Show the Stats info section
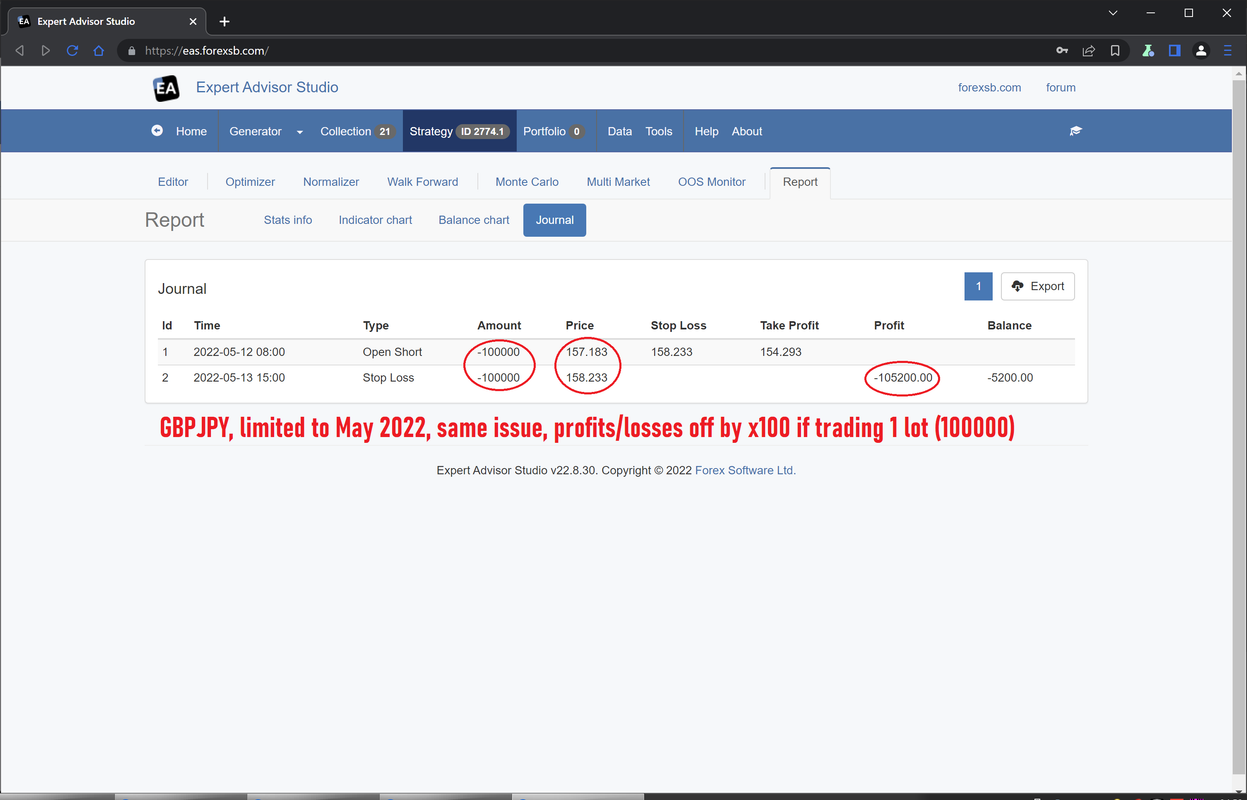The image size is (1247, 800). [x=288, y=220]
